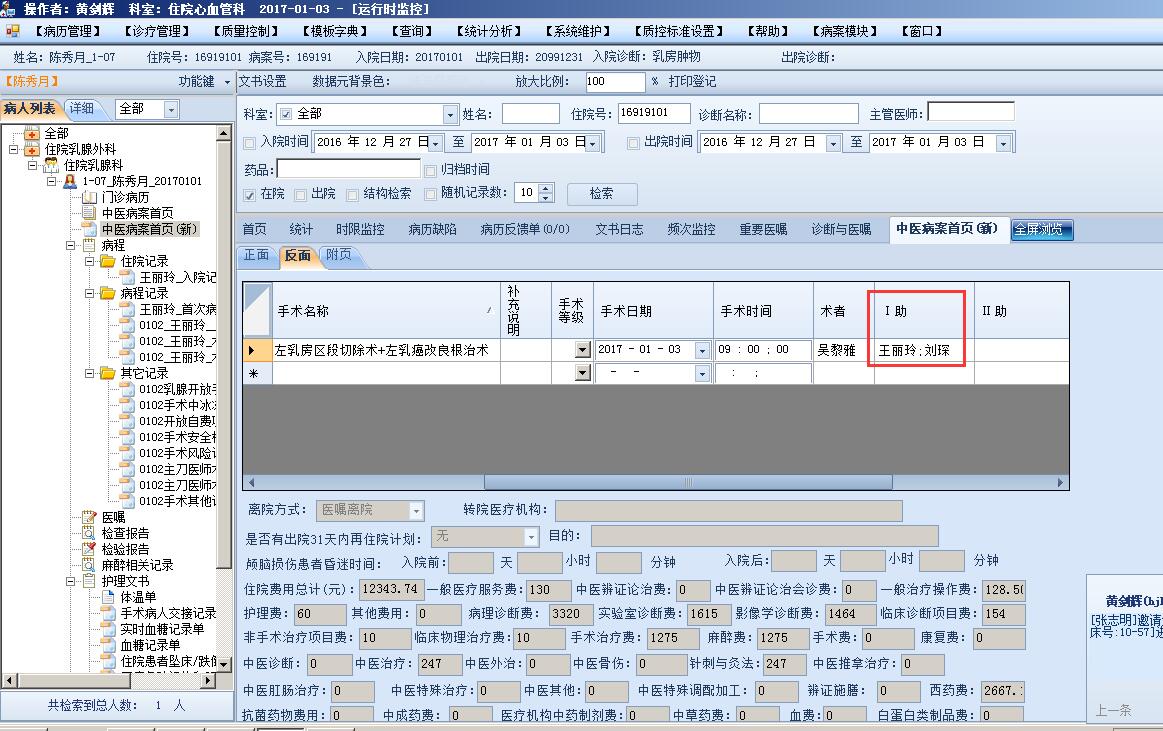Open the 0102乳腺开放 document icon
The width and height of the screenshot is (1163, 731).
pyautogui.click(x=128, y=389)
